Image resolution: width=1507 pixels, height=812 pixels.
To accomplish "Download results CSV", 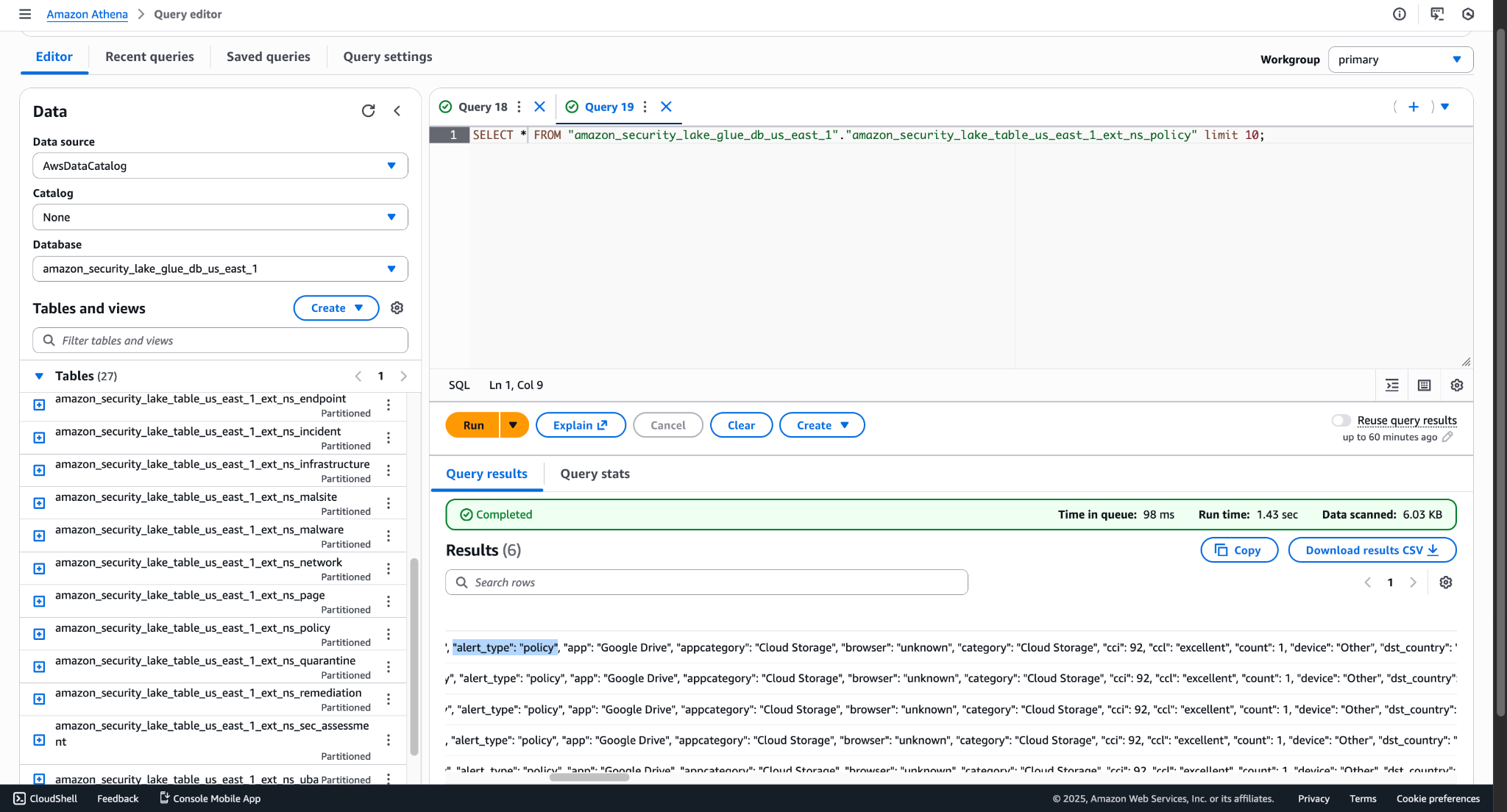I will click(1372, 550).
